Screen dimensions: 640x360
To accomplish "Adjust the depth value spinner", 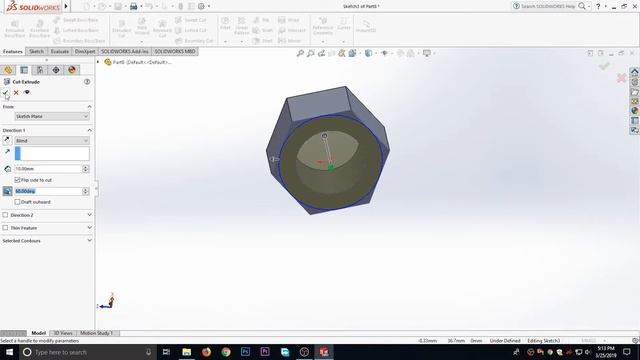I will pos(86,169).
